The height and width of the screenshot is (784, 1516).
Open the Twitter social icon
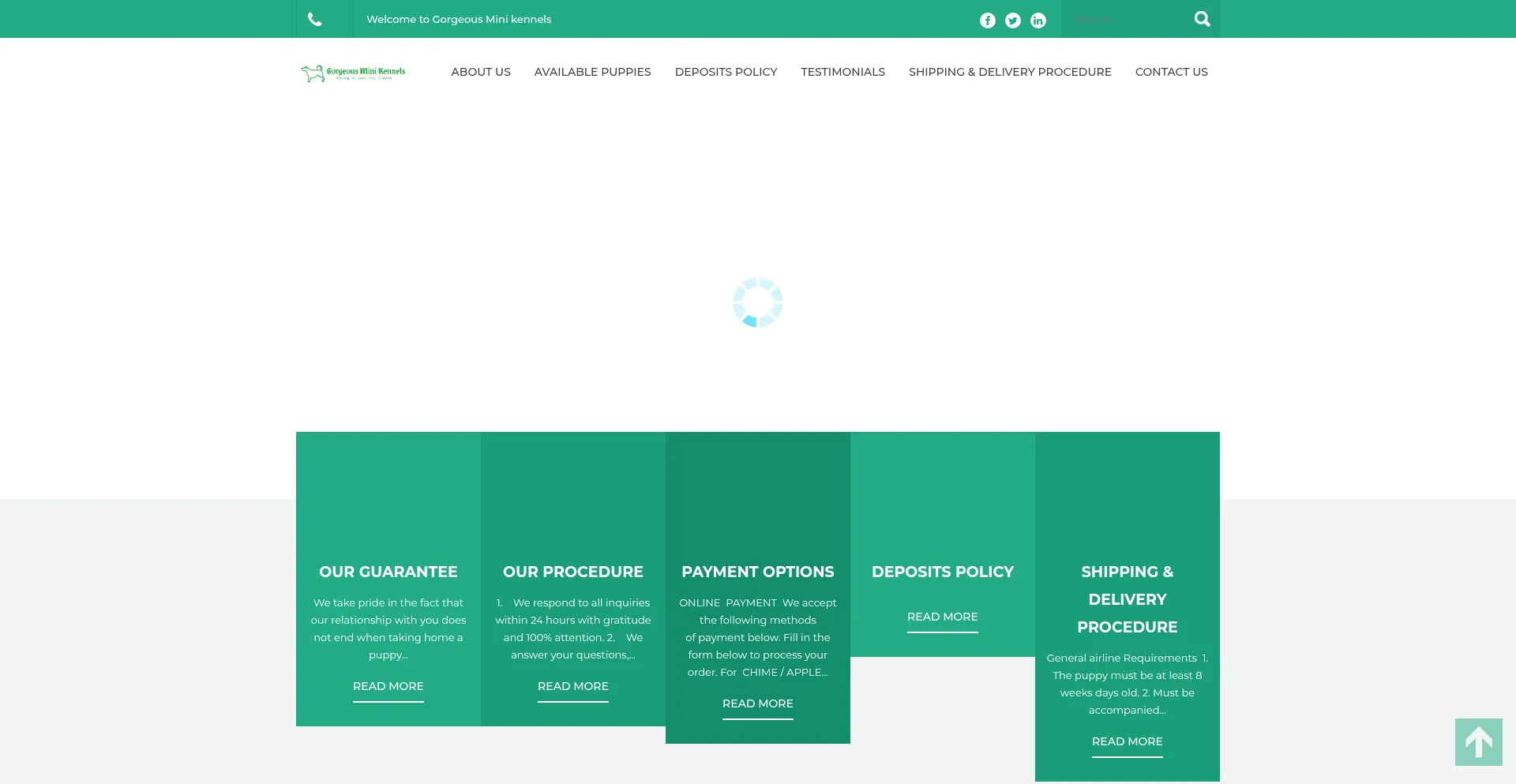tap(1012, 21)
